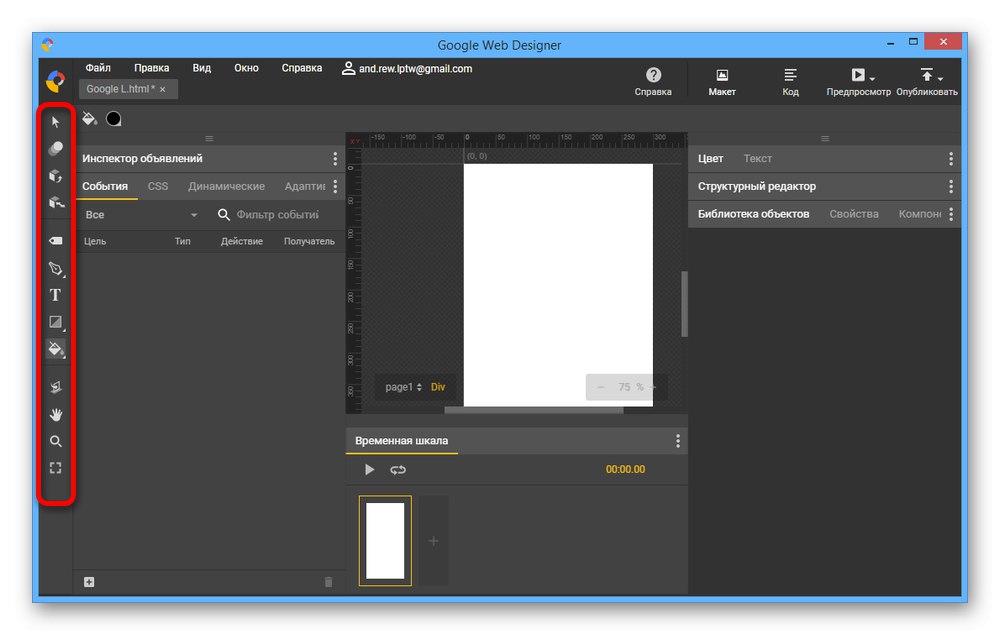Click the 00:00.00 timecode
Screen dimensions: 1000x635
point(625,469)
